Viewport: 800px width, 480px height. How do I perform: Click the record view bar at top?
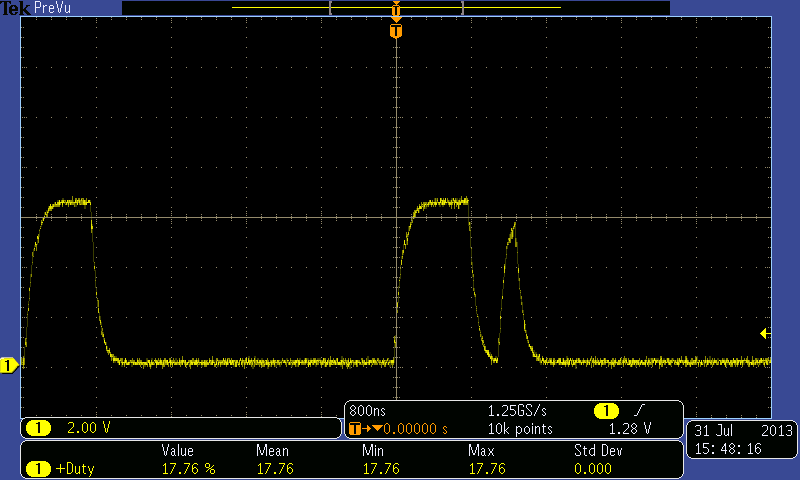pos(396,8)
